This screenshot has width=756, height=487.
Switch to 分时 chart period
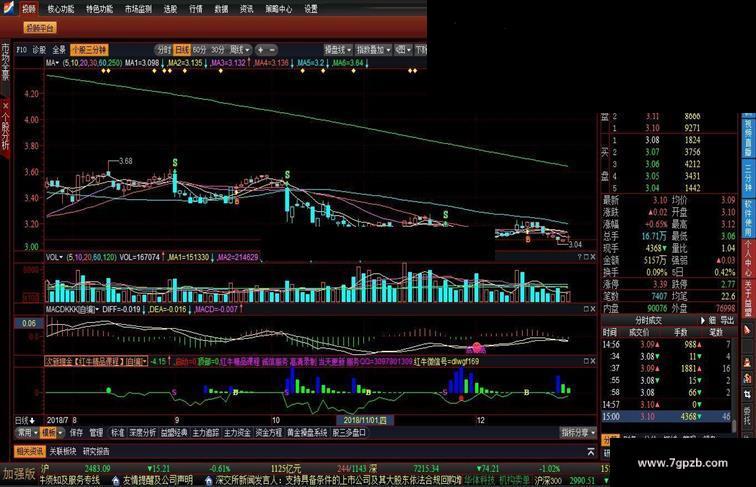(163, 50)
